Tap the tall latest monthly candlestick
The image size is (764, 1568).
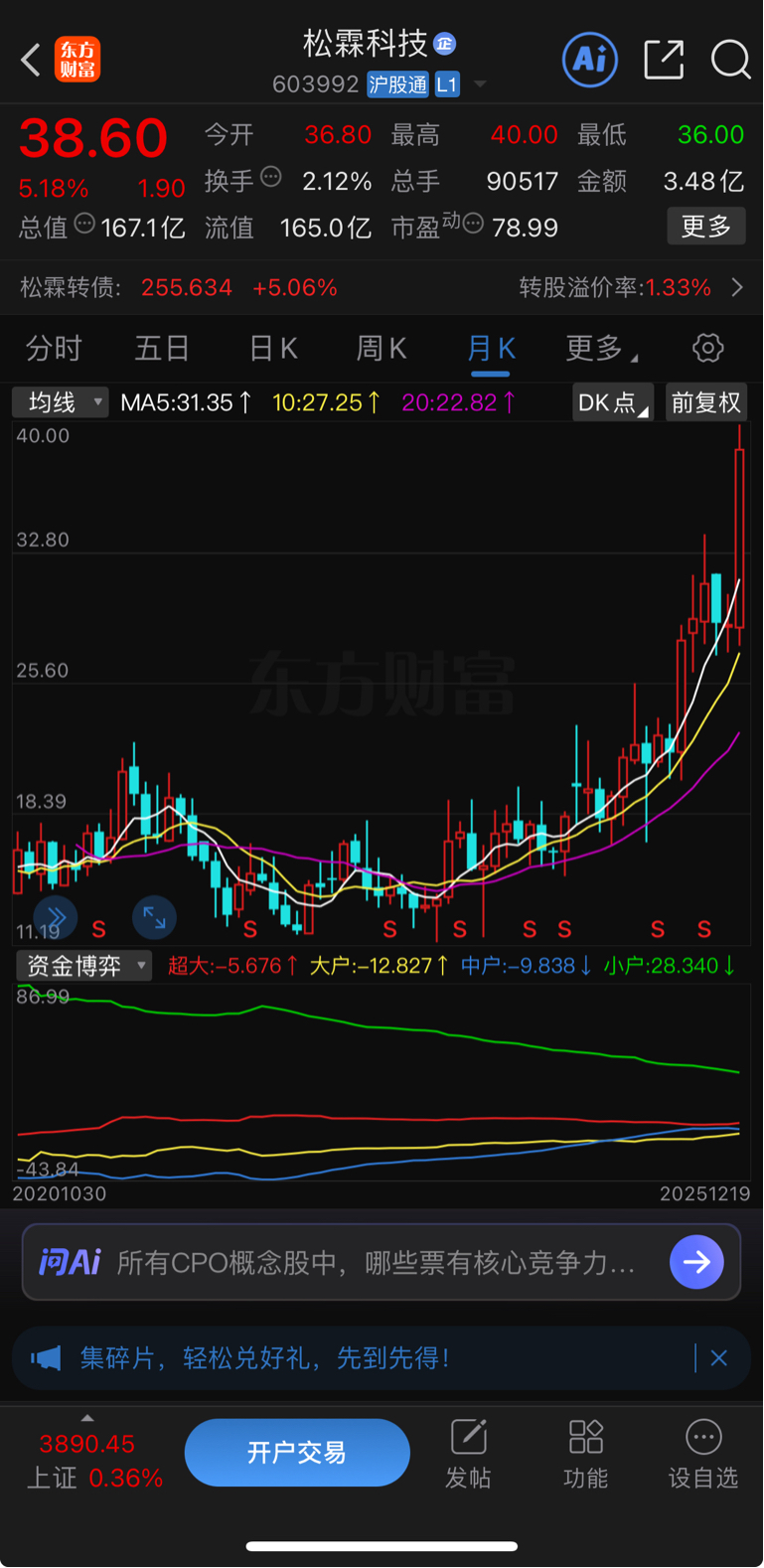[740, 537]
